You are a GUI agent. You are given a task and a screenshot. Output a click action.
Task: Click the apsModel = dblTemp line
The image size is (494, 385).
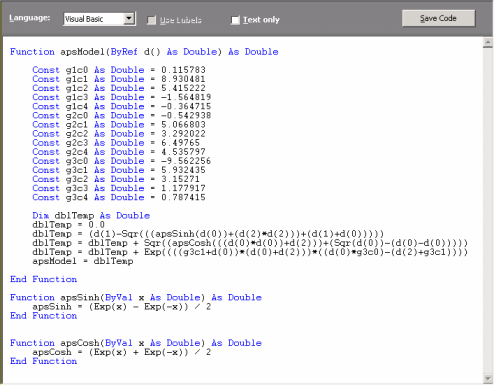[83, 261]
